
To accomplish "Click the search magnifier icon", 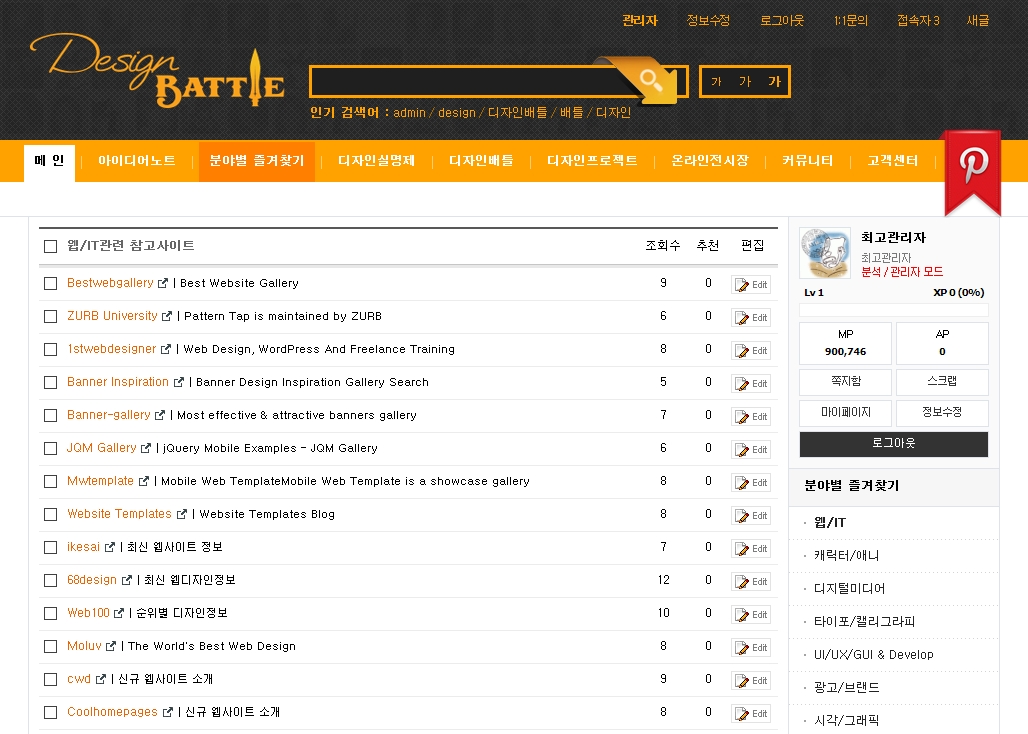I will click(x=652, y=81).
